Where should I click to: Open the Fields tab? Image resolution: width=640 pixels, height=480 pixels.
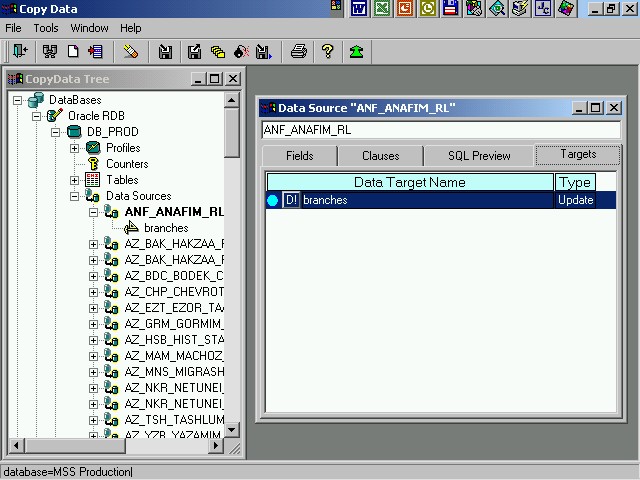(x=299, y=156)
